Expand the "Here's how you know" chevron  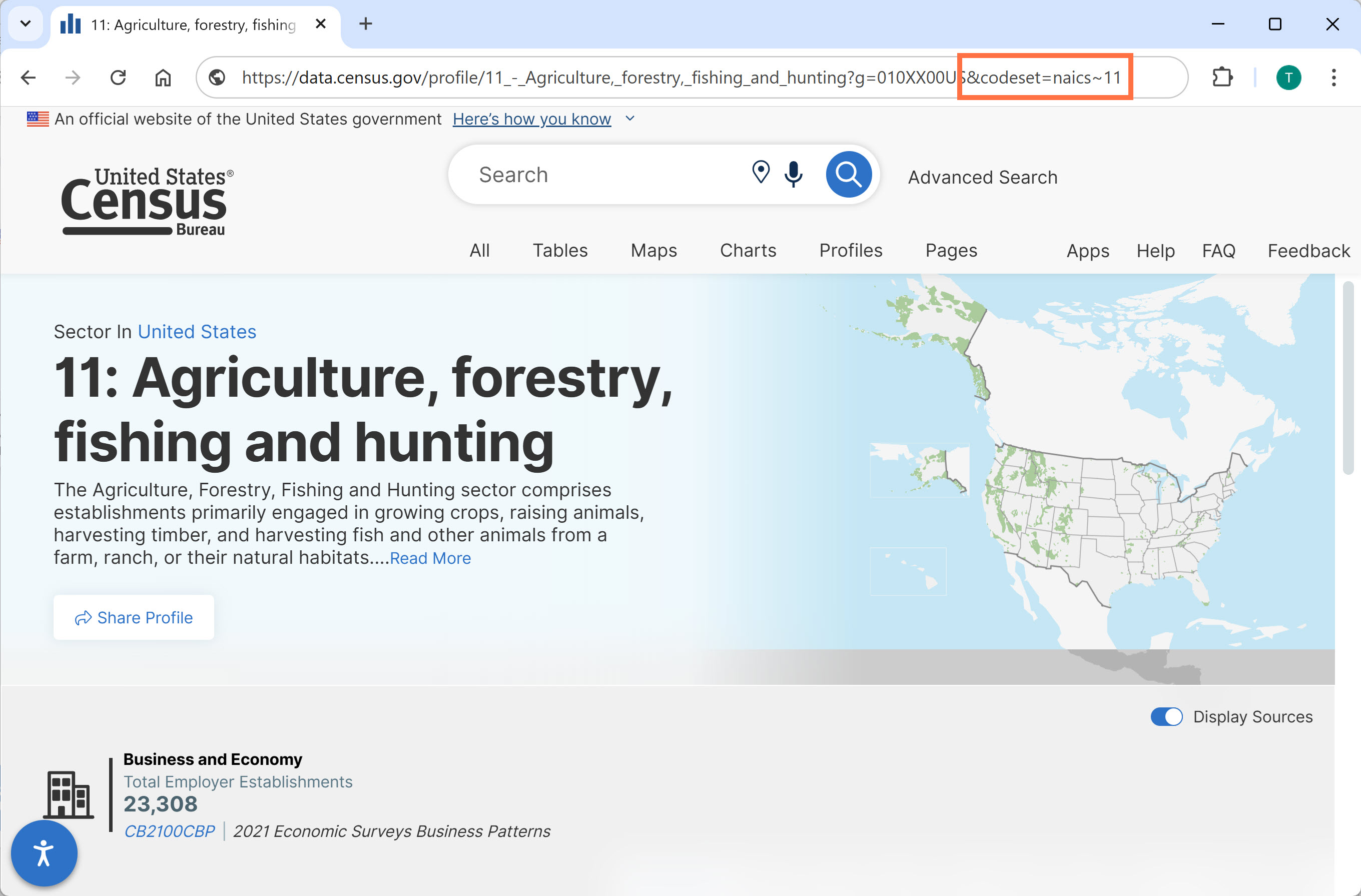629,119
